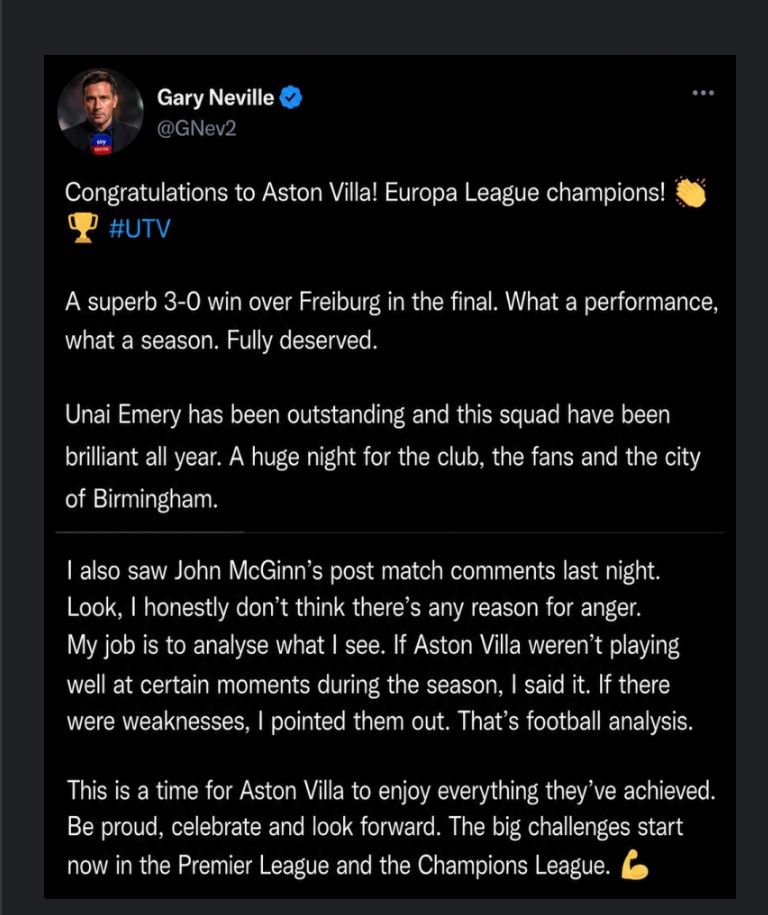768x915 pixels.
Task: Click the gold trophy emoji
Action: (x=83, y=228)
